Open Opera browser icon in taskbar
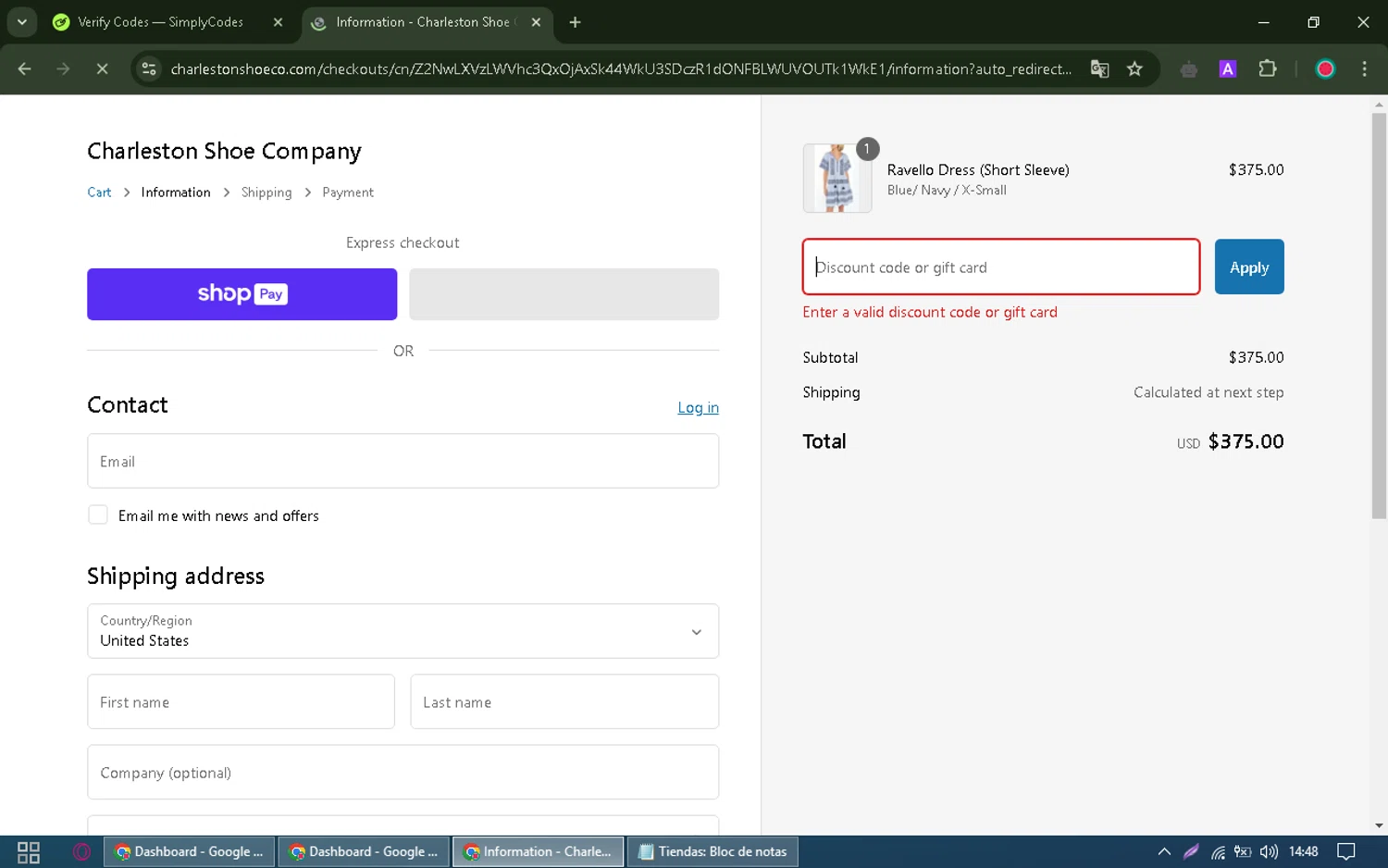1388x868 pixels. tap(81, 852)
